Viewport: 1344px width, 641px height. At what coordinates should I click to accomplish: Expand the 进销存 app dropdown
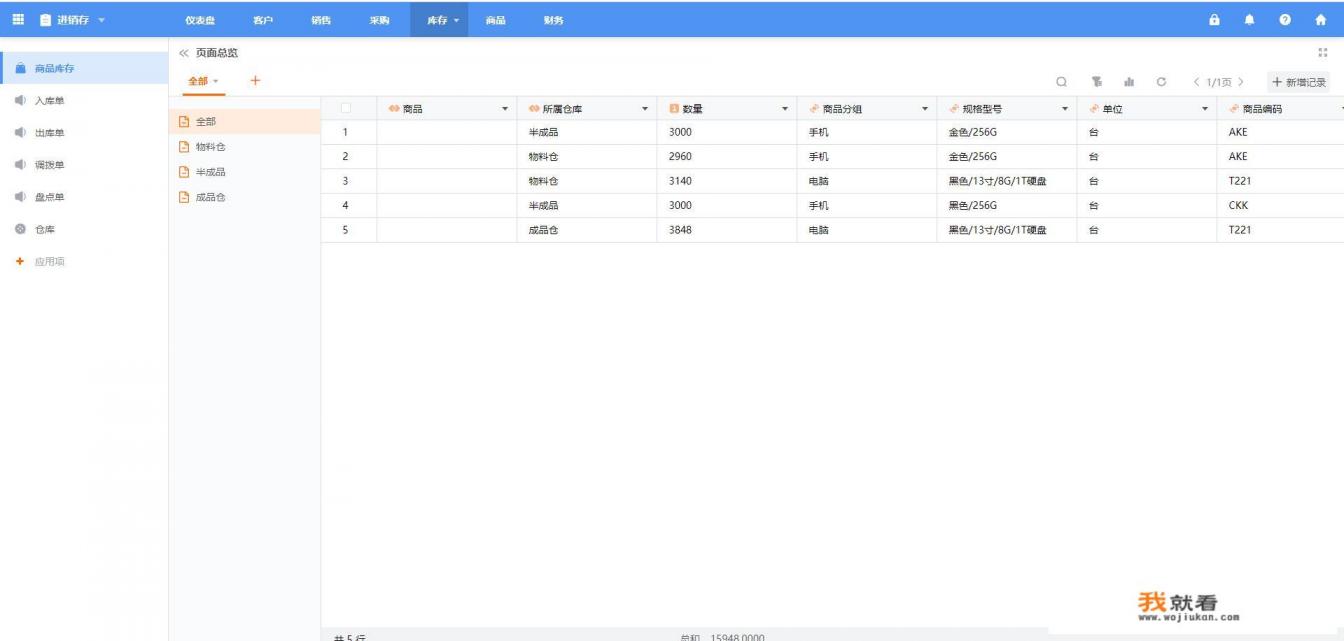point(101,20)
